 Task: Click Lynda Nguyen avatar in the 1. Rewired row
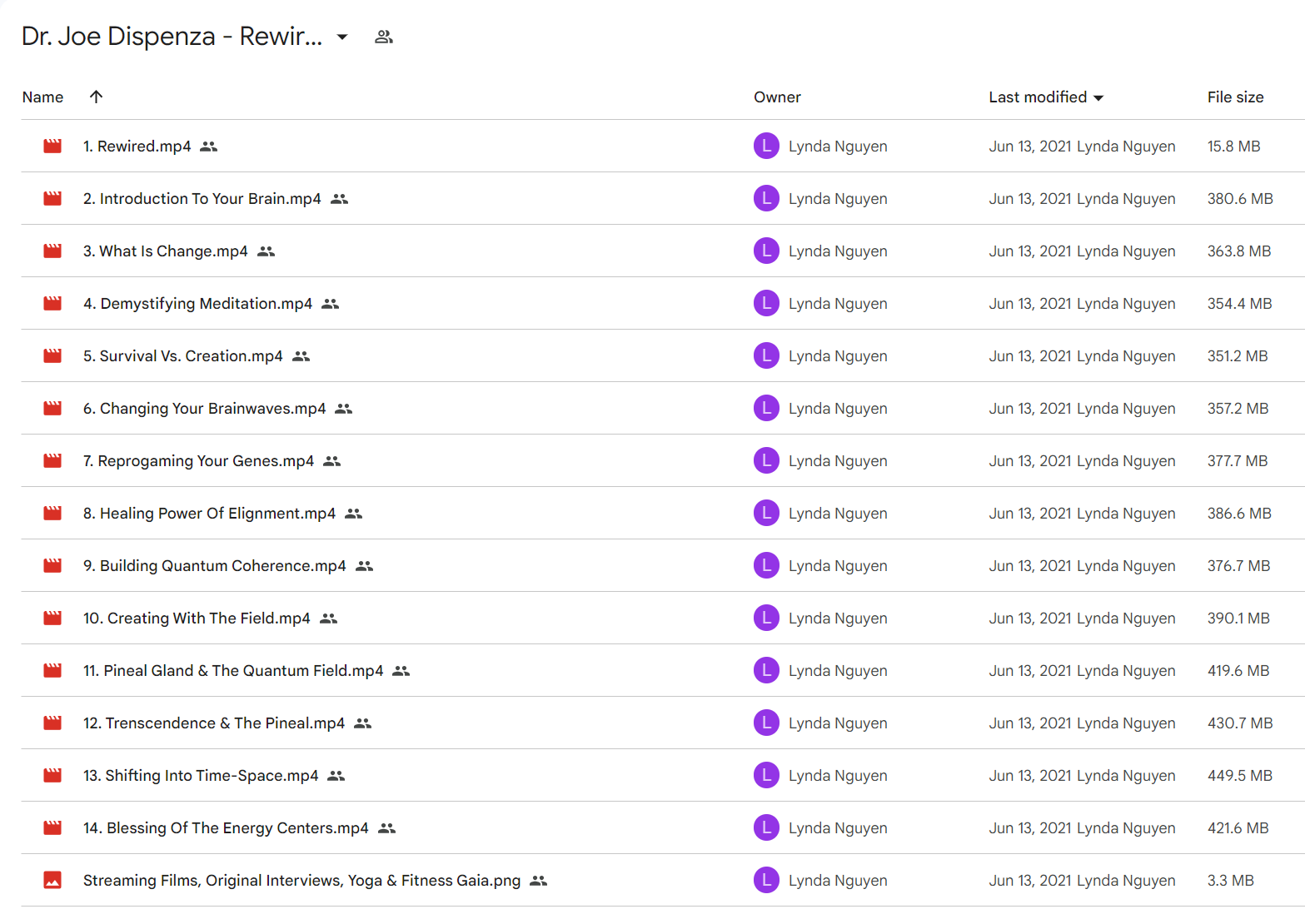pyautogui.click(x=766, y=146)
